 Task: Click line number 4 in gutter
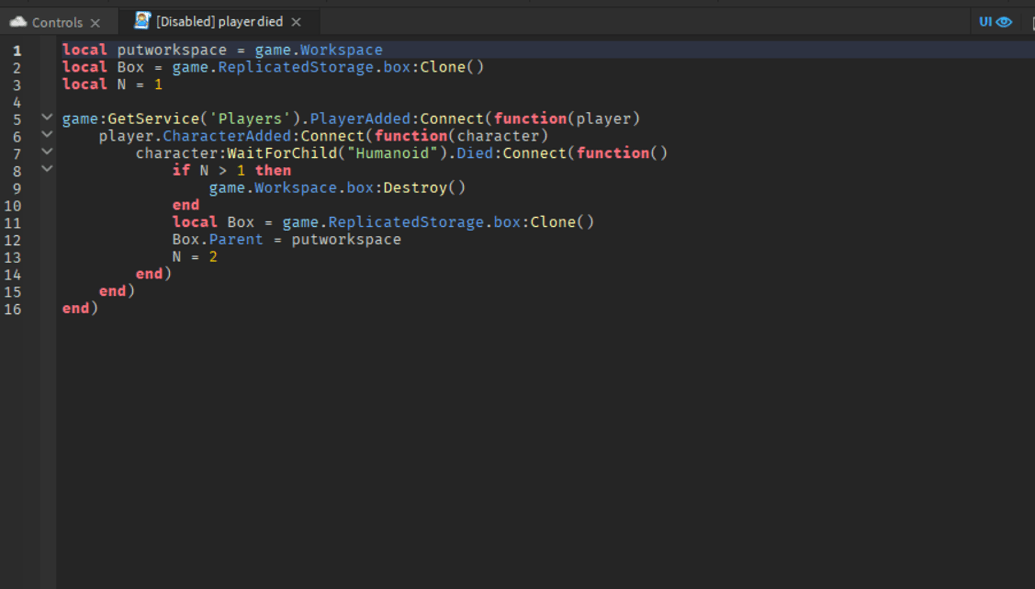(17, 102)
